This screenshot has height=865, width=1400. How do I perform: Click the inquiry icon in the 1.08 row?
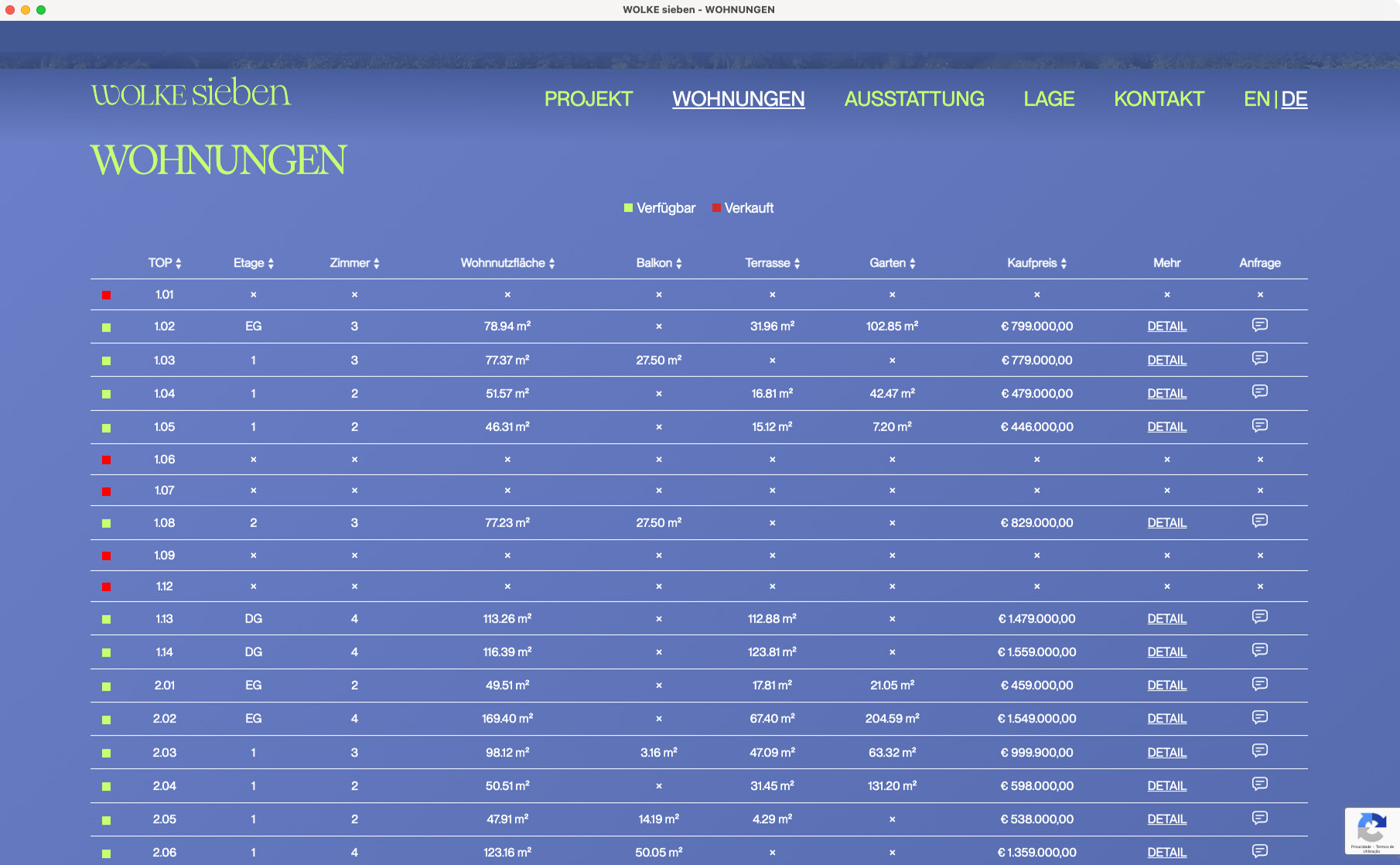pos(1259,521)
